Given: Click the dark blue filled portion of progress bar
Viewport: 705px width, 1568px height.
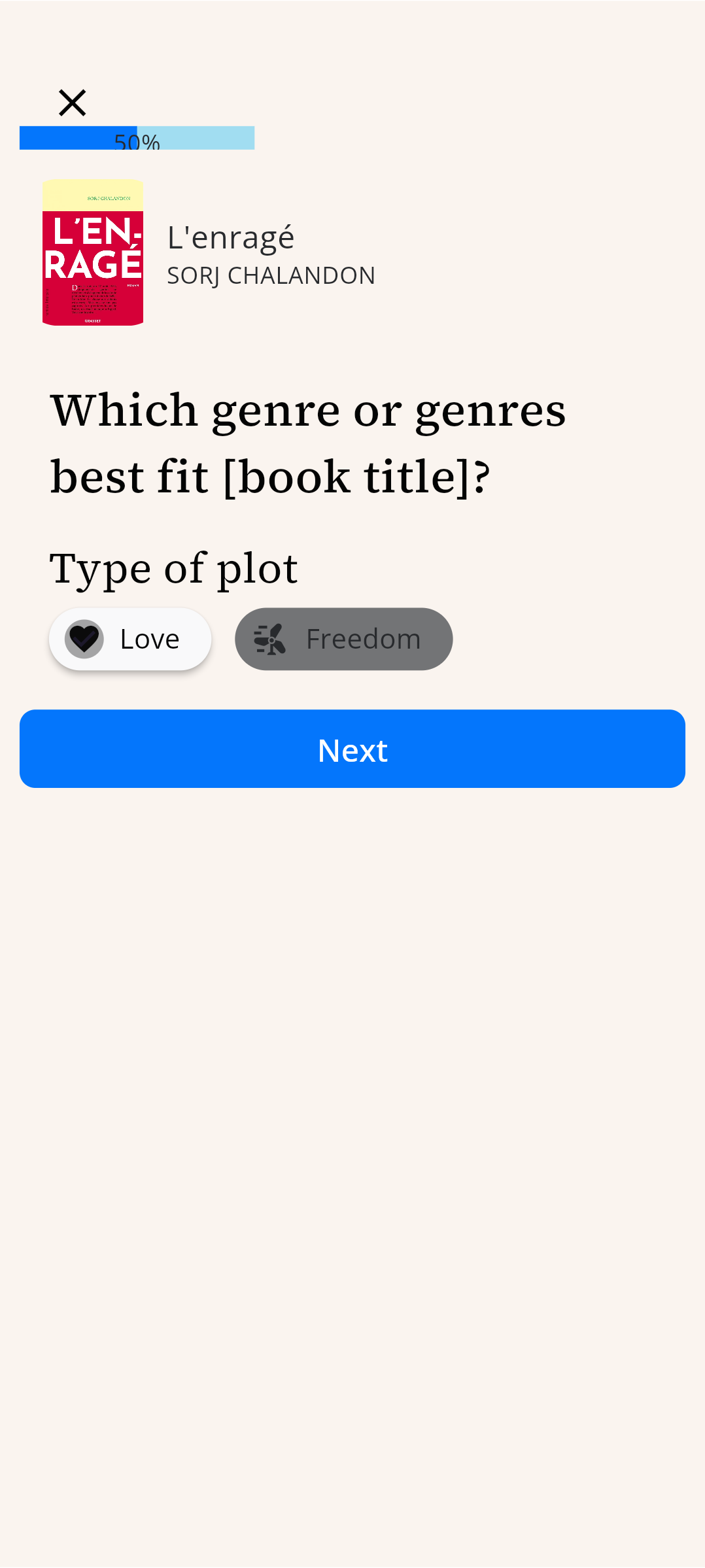Looking at the screenshot, I should [x=78, y=138].
